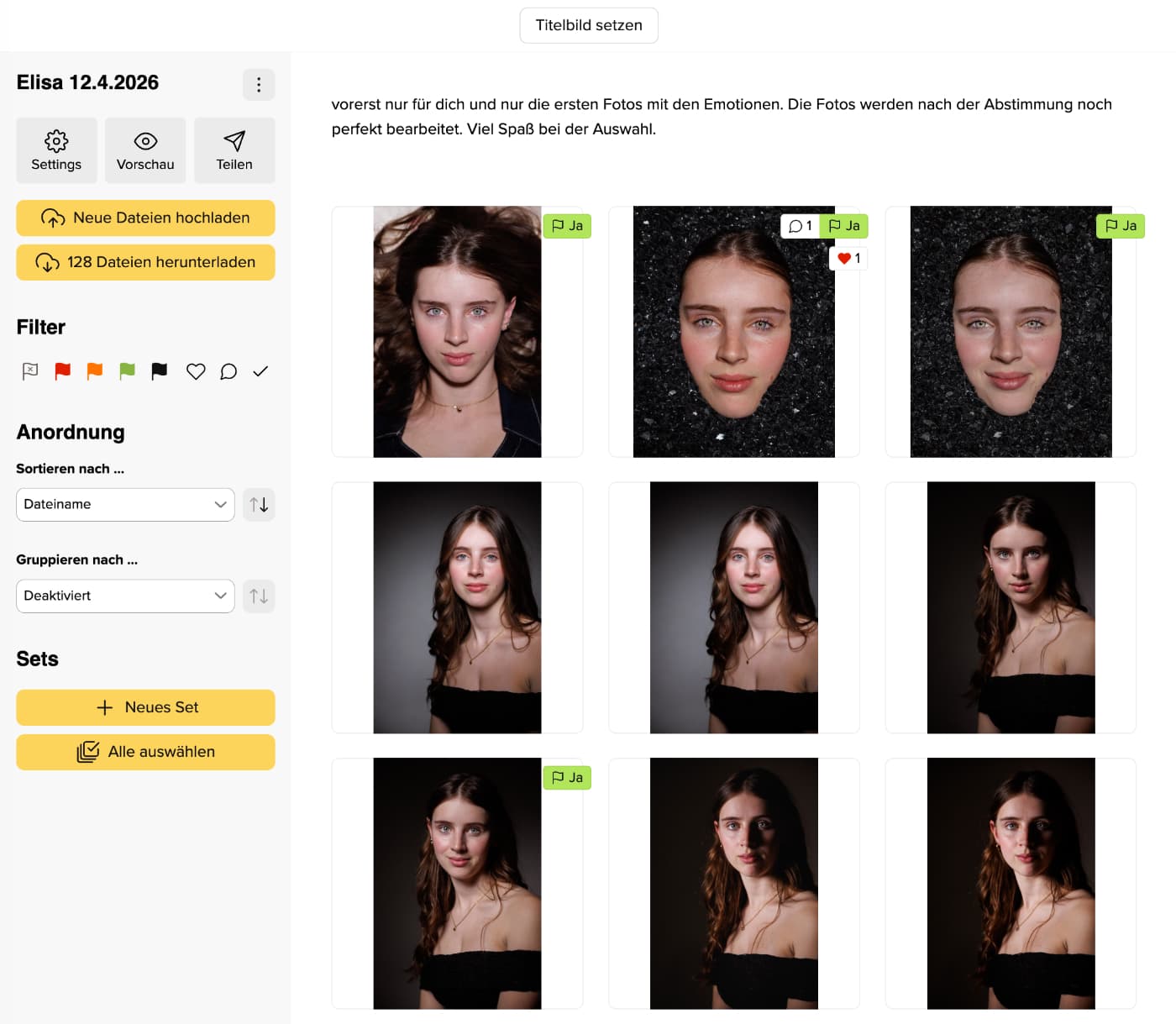Viewport: 1176px width, 1024px height.
Task: Open the three-dot menu beside Elisa 12.4.2026
Action: point(259,85)
